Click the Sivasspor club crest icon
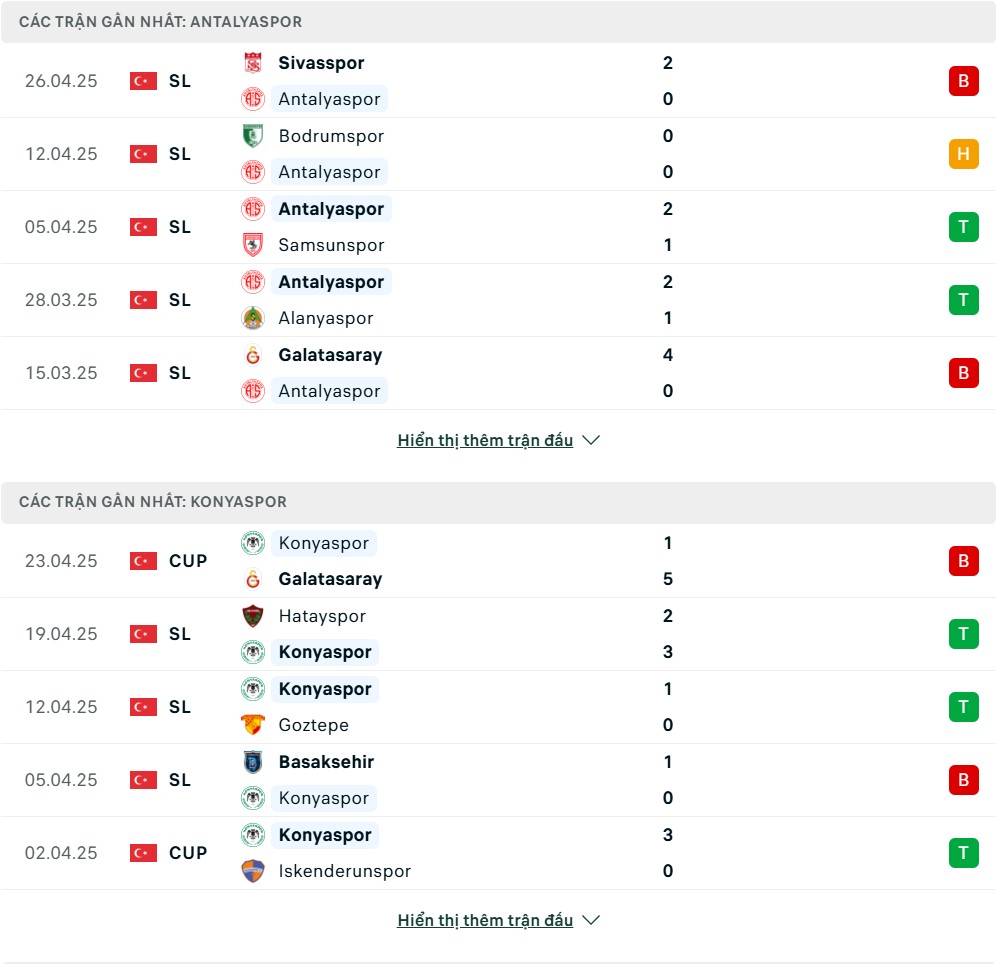This screenshot has height=964, width=997. pyautogui.click(x=253, y=63)
